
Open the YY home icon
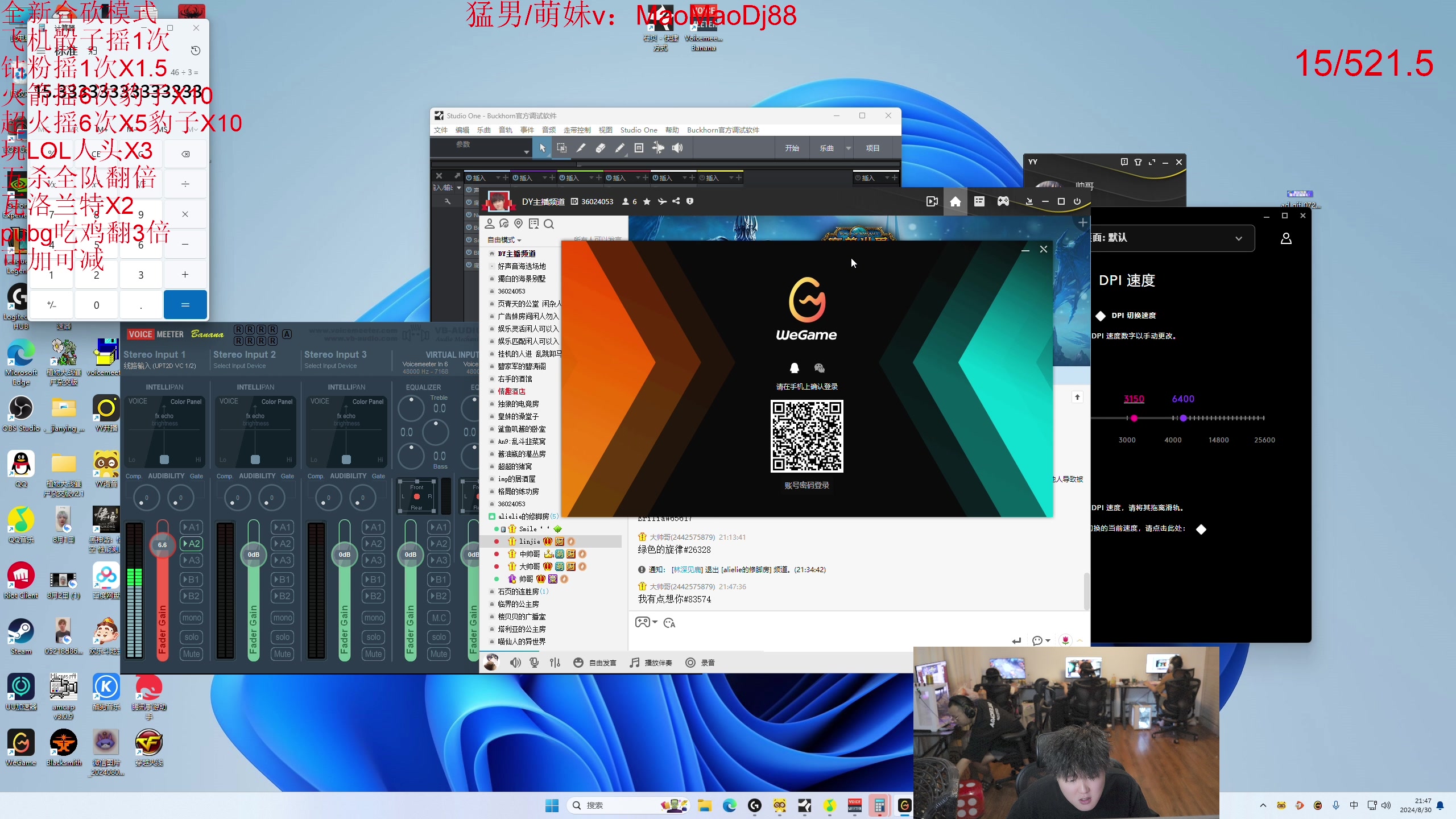point(955,201)
